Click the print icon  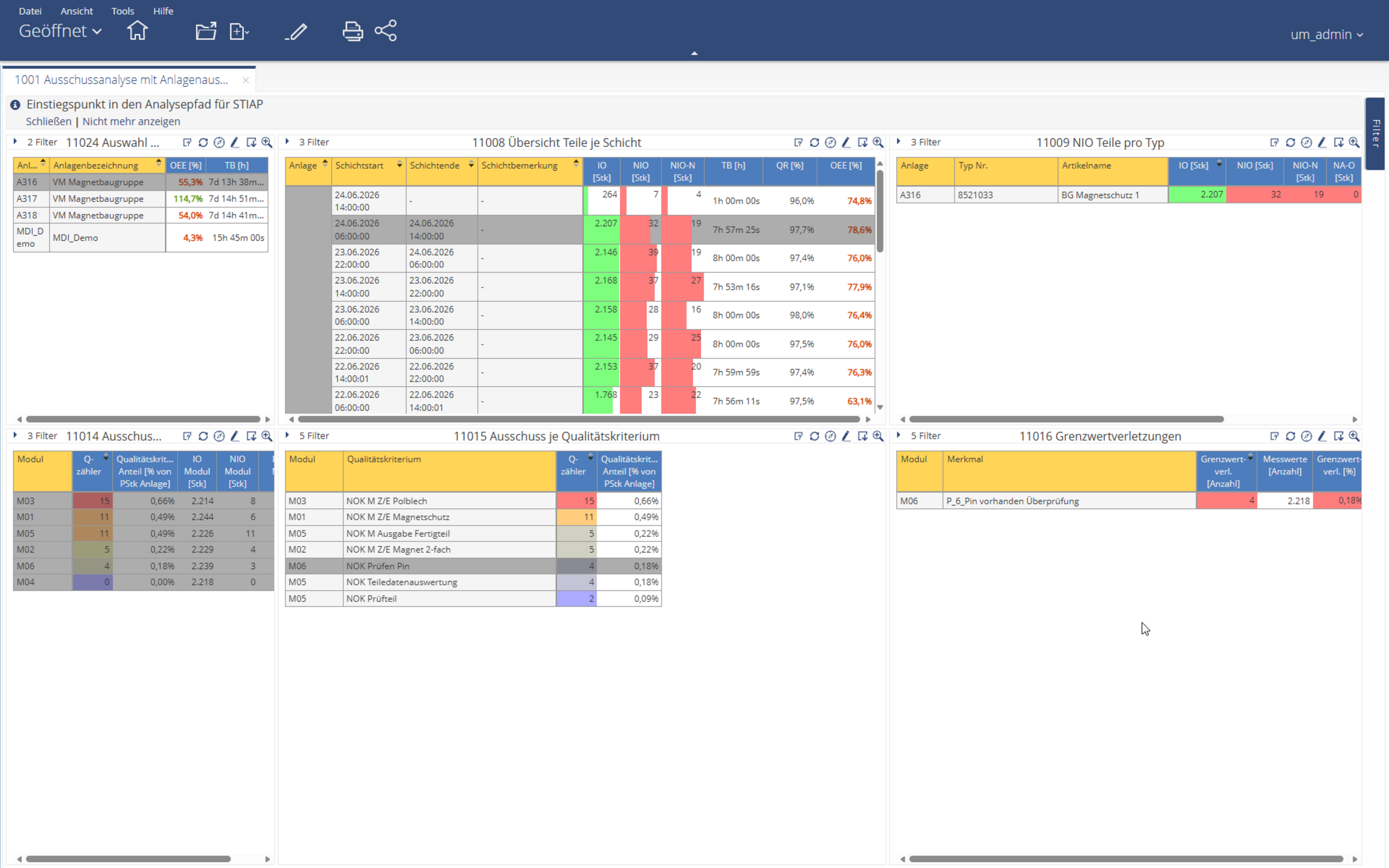(352, 31)
